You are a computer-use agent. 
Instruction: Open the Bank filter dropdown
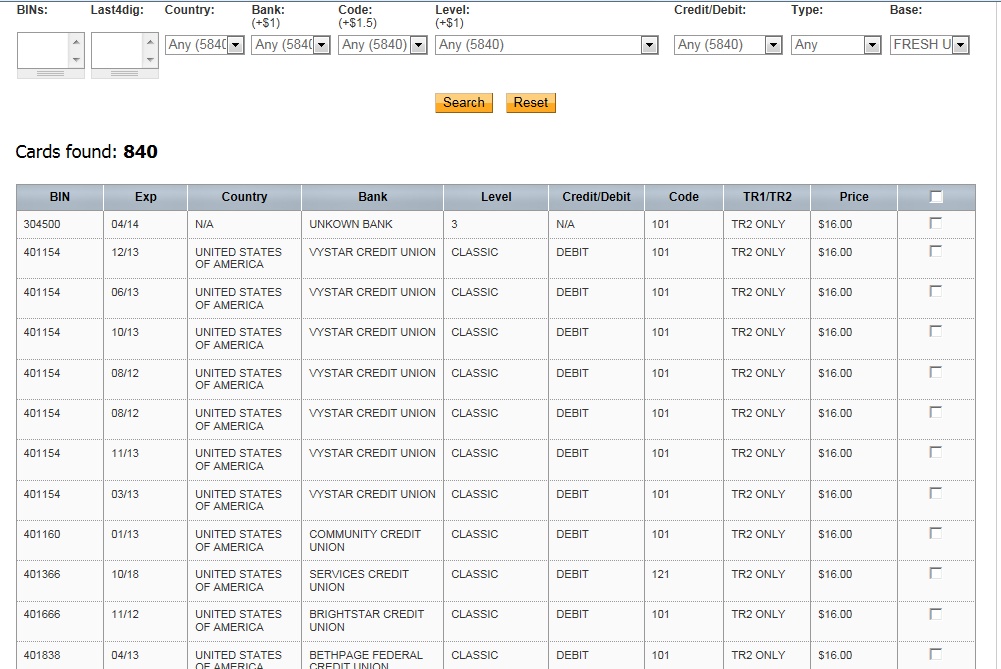pyautogui.click(x=291, y=45)
